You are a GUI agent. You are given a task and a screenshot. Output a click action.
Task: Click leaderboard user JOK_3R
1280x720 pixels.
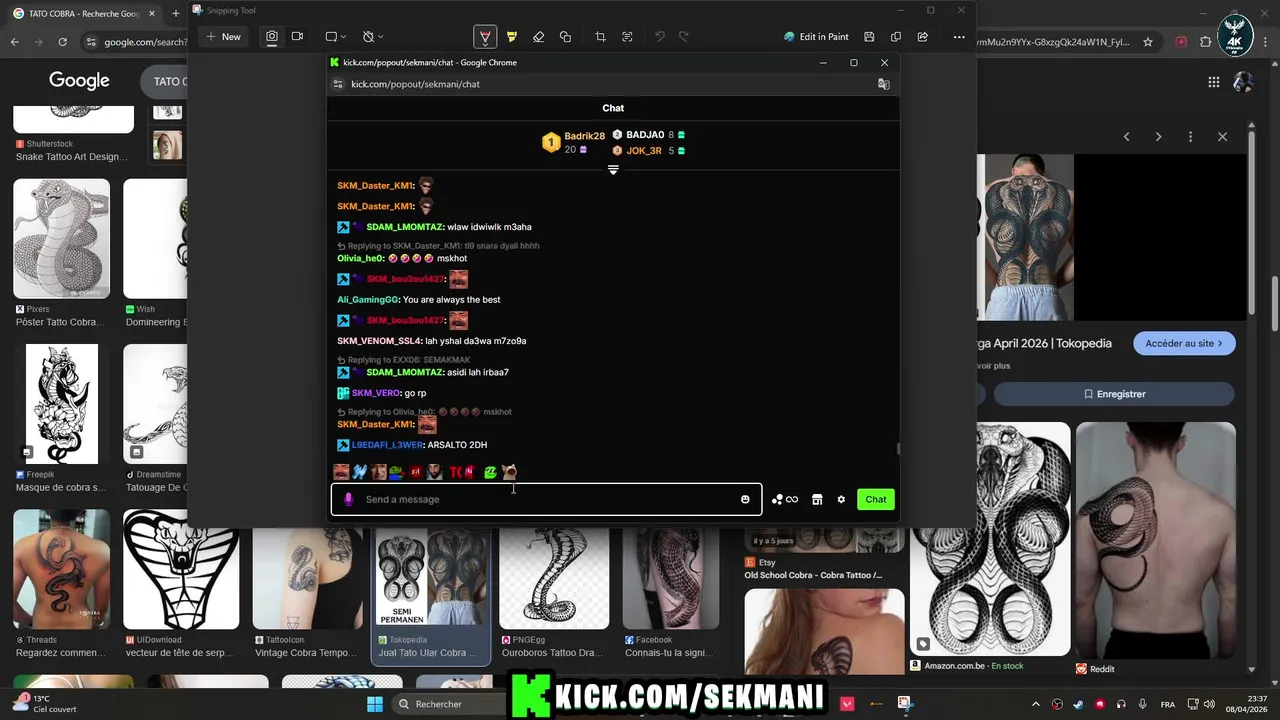pyautogui.click(x=644, y=151)
